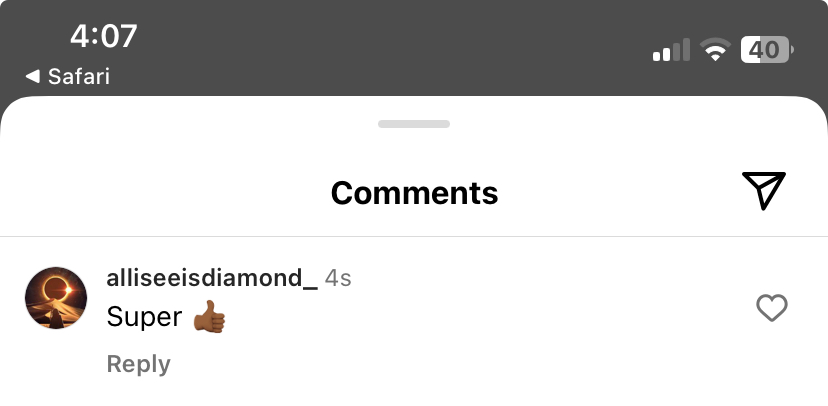This screenshot has height=406, width=828.
Task: Tap the 40 battery percentage number
Action: point(764,50)
